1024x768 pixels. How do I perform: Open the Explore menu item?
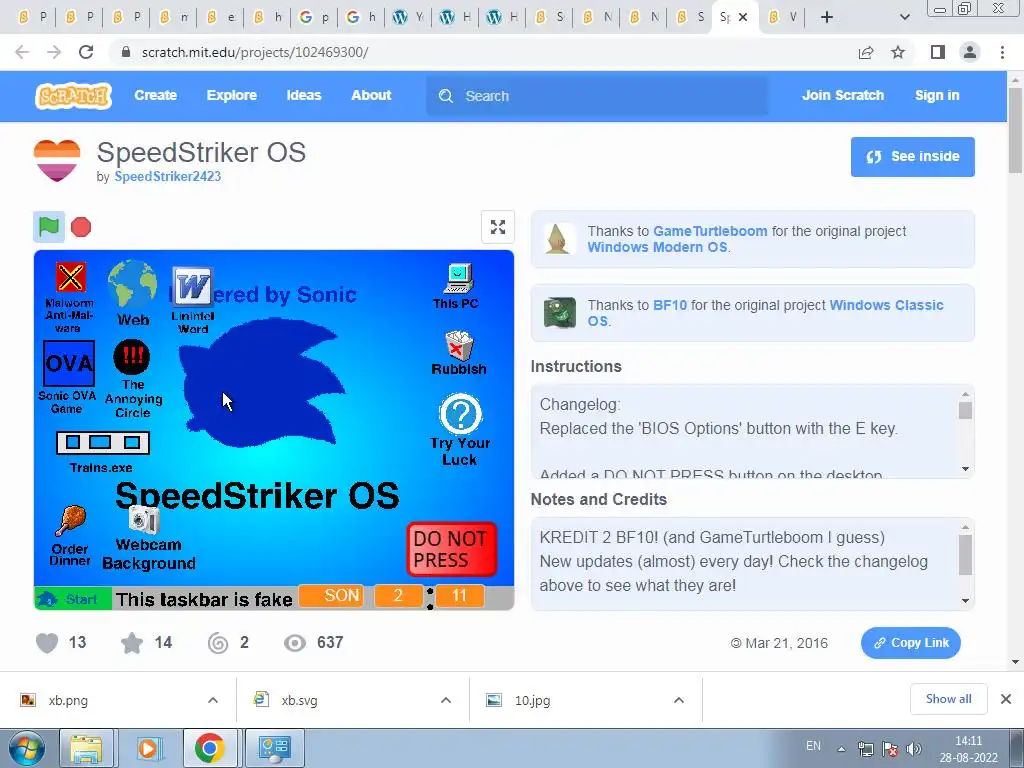click(x=232, y=95)
